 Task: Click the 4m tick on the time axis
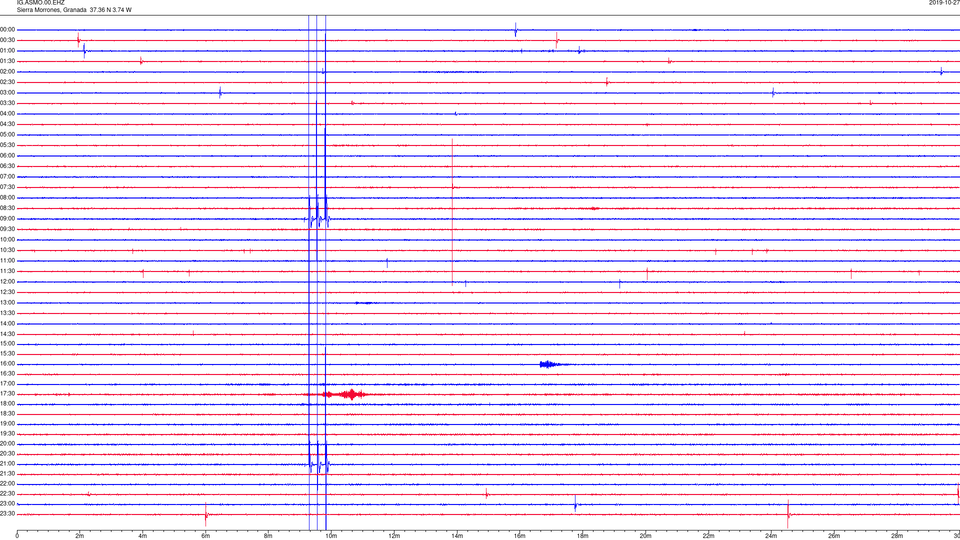click(143, 536)
